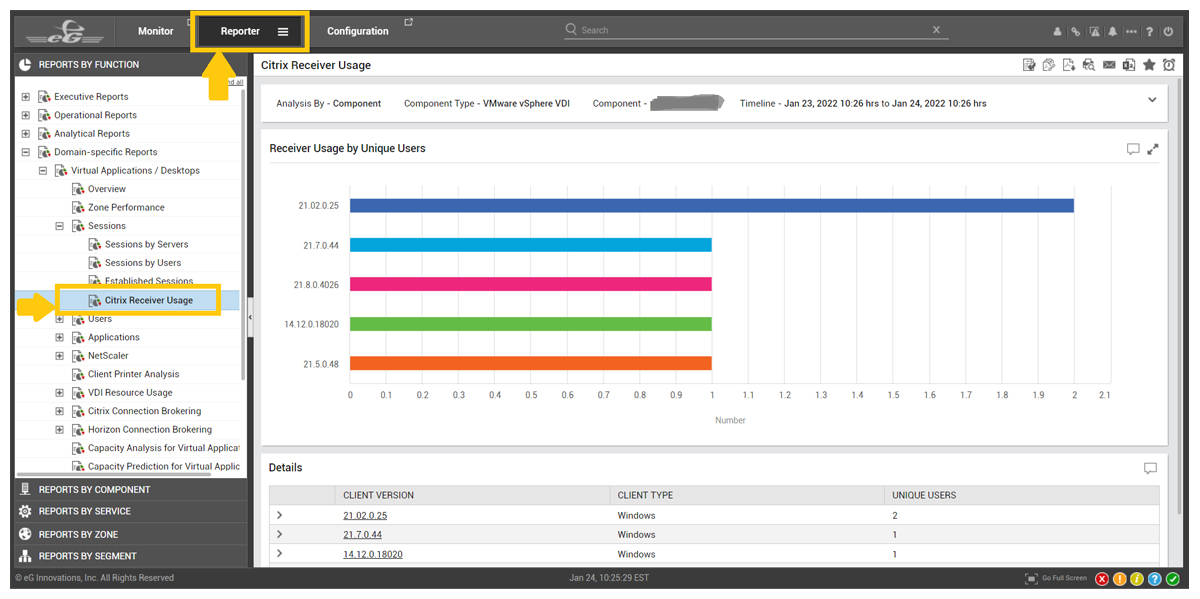This screenshot has height=599, width=1200.
Task: Open the three-dots more options menu
Action: (x=1131, y=32)
